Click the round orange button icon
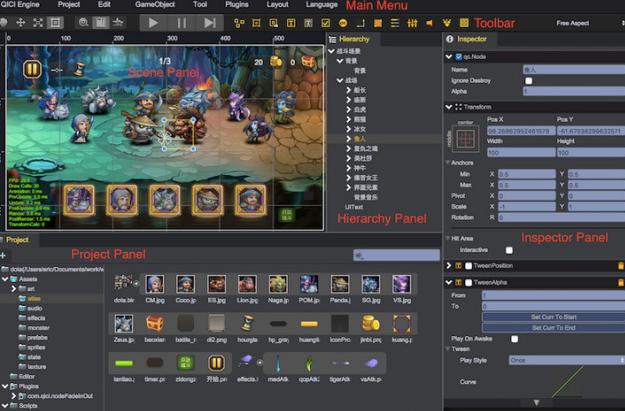This screenshot has width=625, height=411. pyautogui.click(x=343, y=23)
